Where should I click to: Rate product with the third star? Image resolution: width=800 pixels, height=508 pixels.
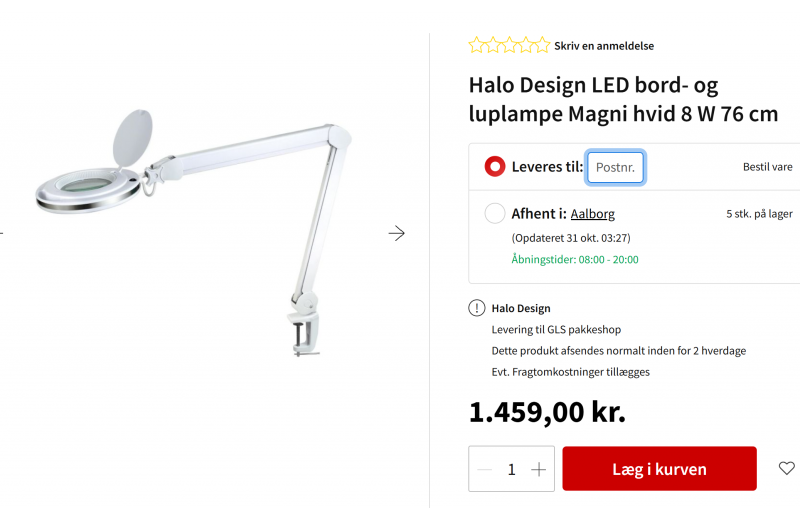pos(509,45)
